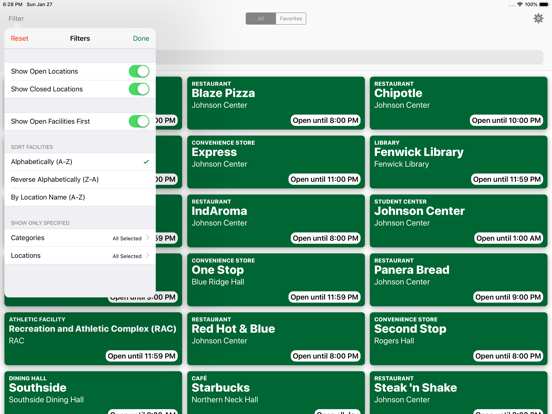The height and width of the screenshot is (414, 552).
Task: Click Chipotle 'Open until 10:00 PM' badge
Action: pyautogui.click(x=506, y=120)
